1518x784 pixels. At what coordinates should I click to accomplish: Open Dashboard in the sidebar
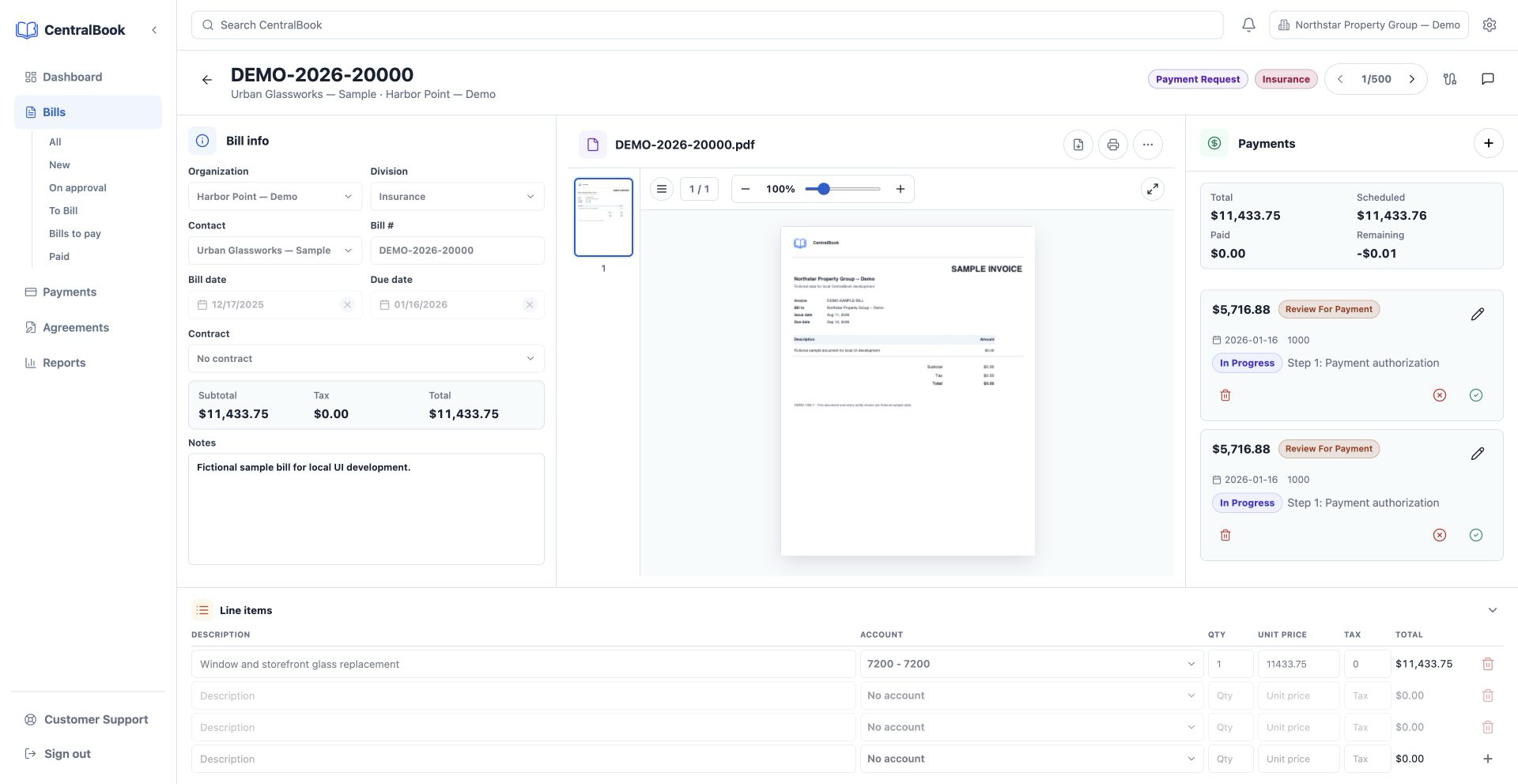point(88,77)
